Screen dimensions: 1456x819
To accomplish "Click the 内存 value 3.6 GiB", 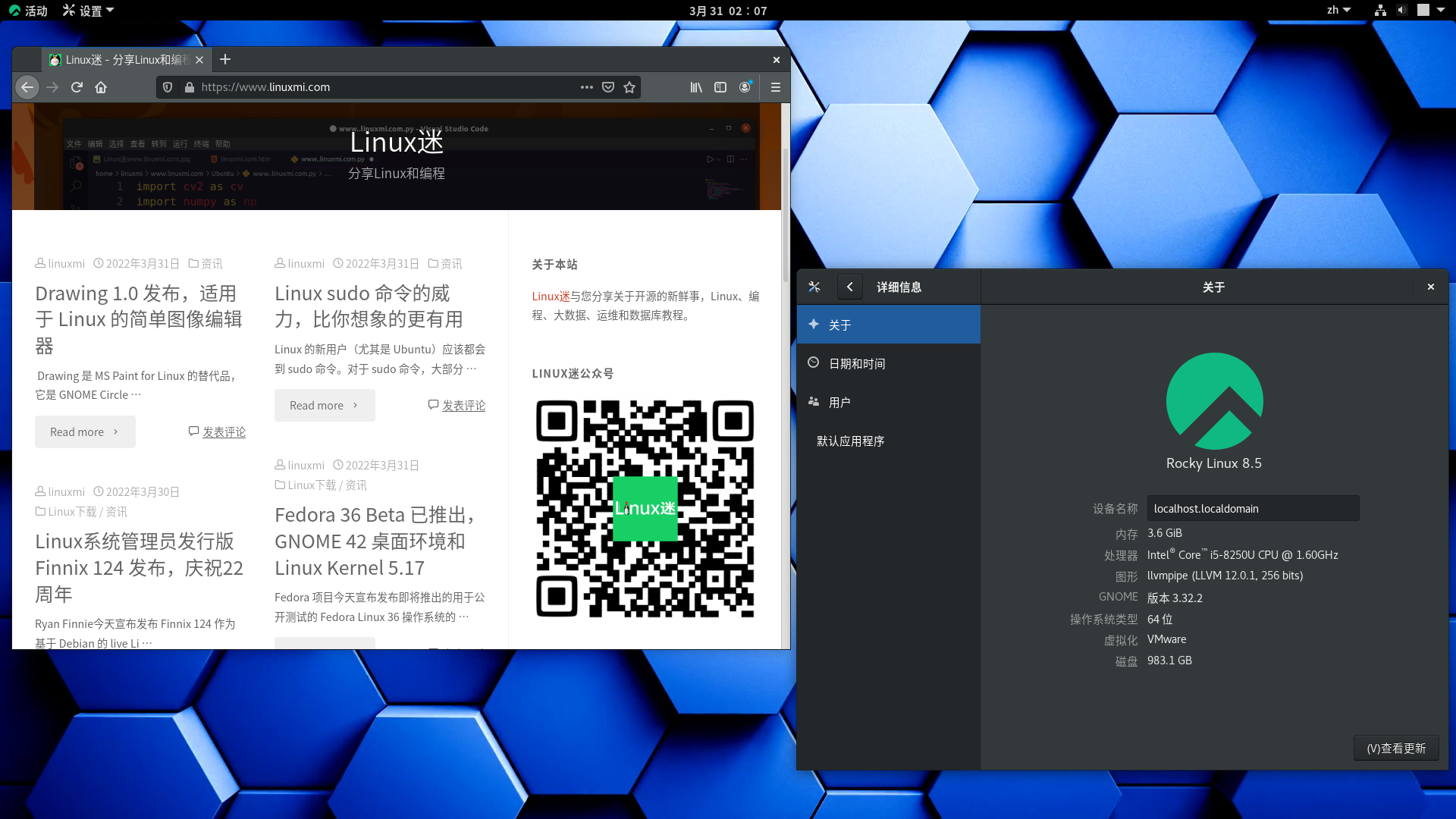I will point(1165,533).
